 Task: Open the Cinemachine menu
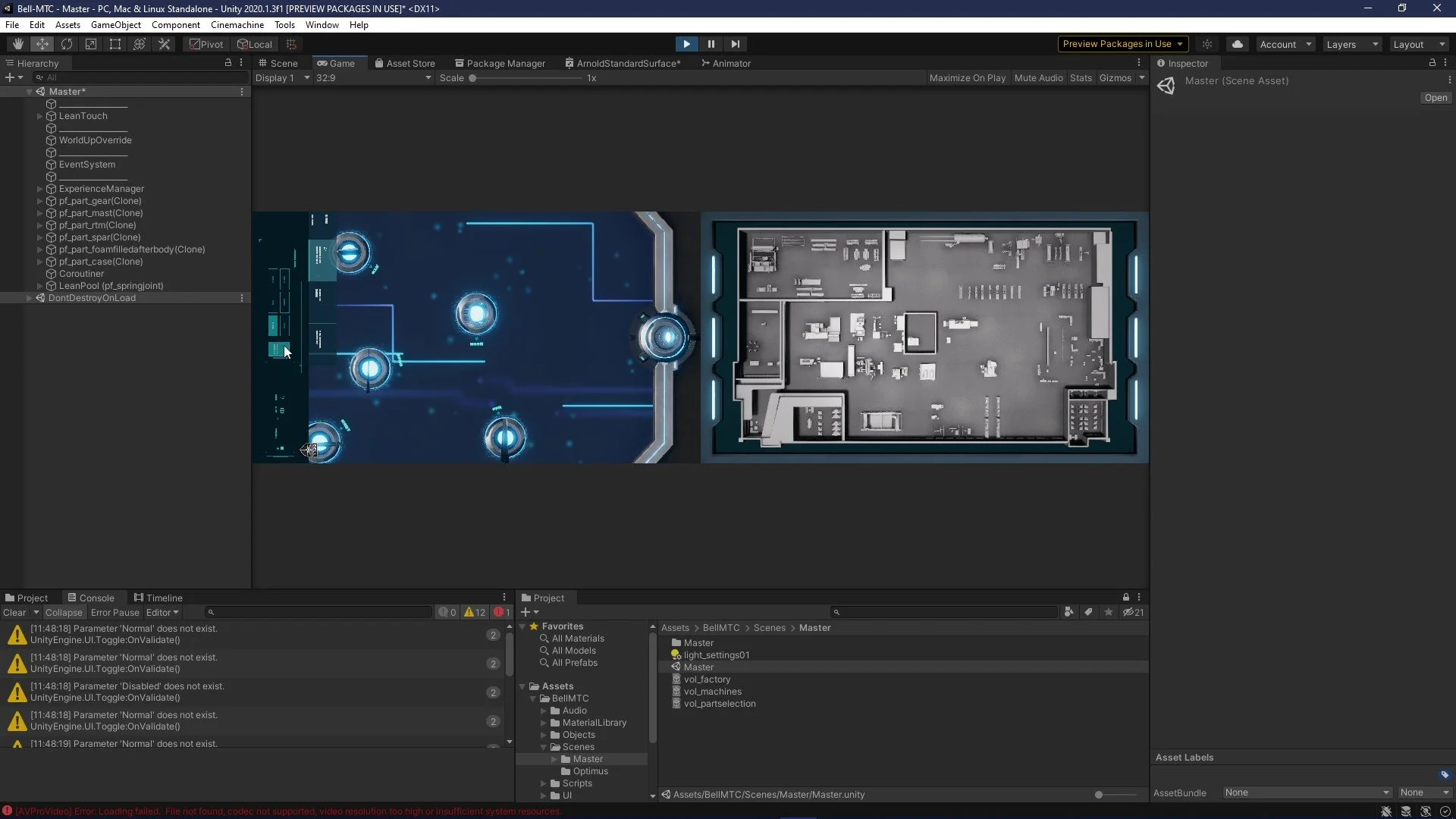point(237,25)
